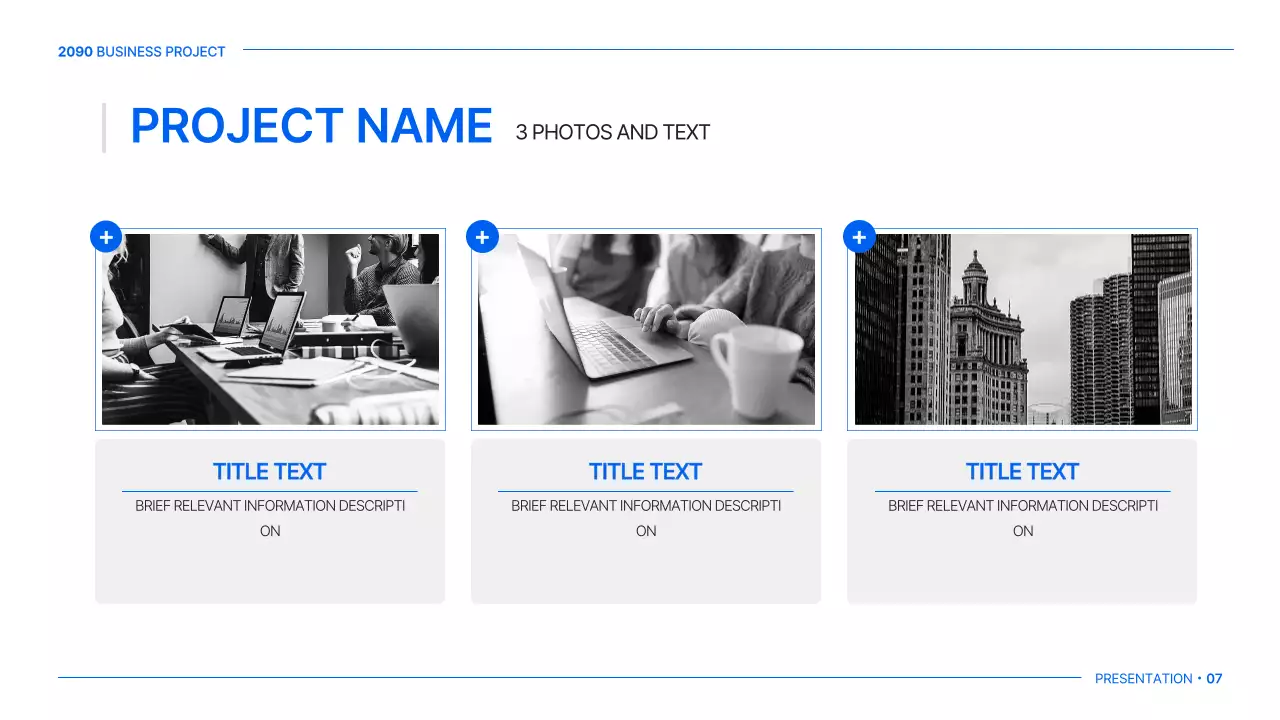Image resolution: width=1280 pixels, height=720 pixels.
Task: Select the description text in the left card
Action: tap(270, 517)
